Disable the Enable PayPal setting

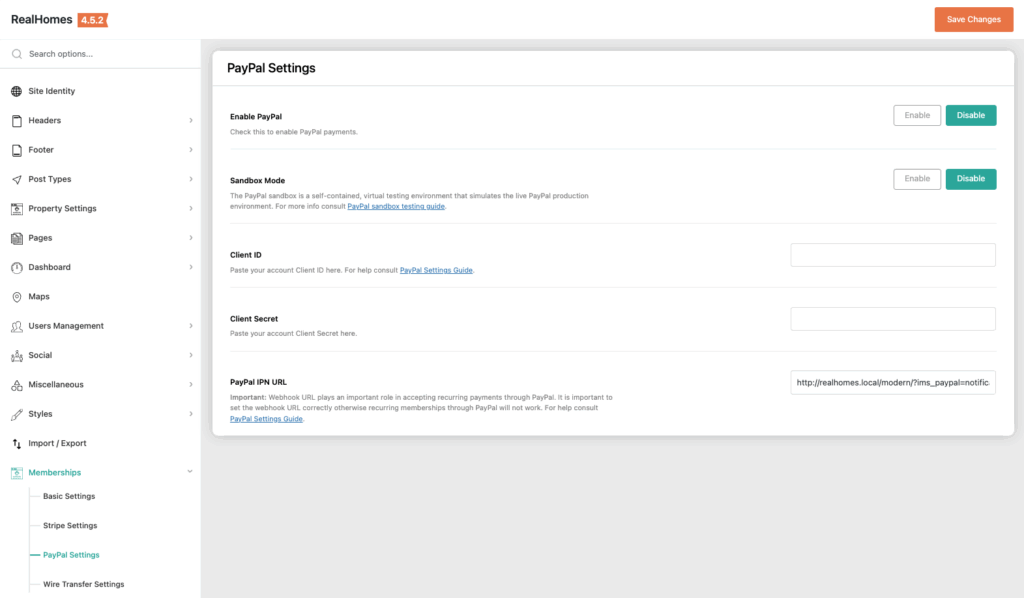970,115
